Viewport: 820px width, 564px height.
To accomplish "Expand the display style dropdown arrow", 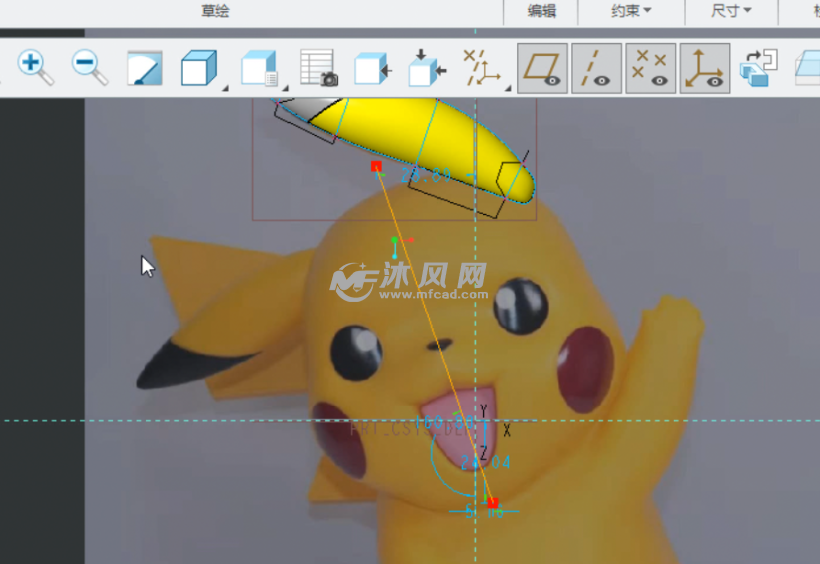I will [225, 88].
